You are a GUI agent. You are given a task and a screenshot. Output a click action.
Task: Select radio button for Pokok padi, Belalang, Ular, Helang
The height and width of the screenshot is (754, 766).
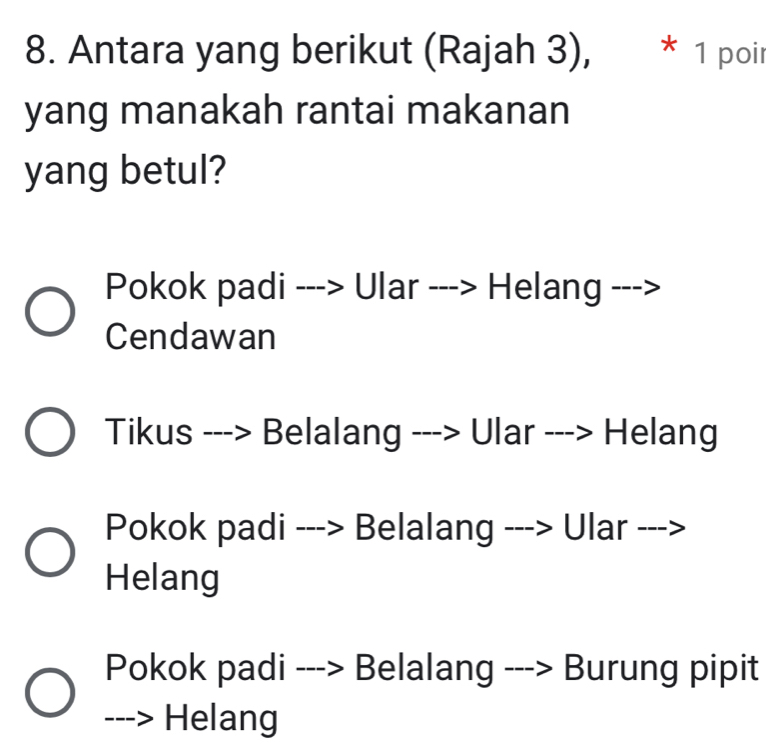click(48, 553)
